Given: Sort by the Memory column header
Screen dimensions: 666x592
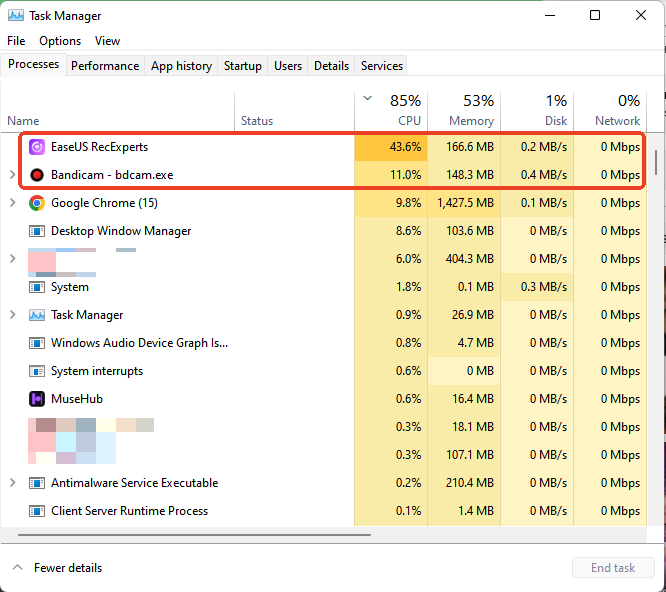Looking at the screenshot, I should coord(464,110).
